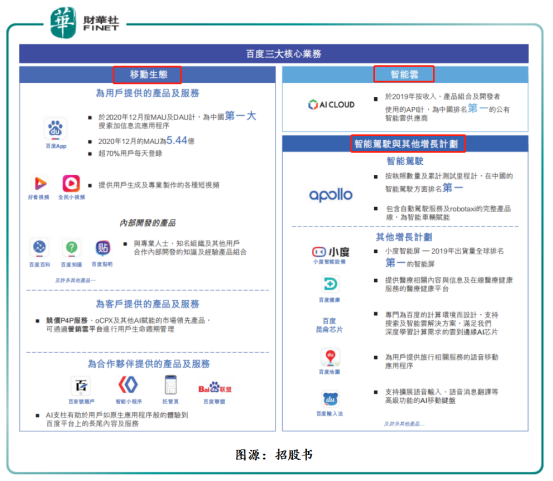Select the 百度健康 green icon
The width and height of the screenshot is (553, 481).
pos(330,284)
